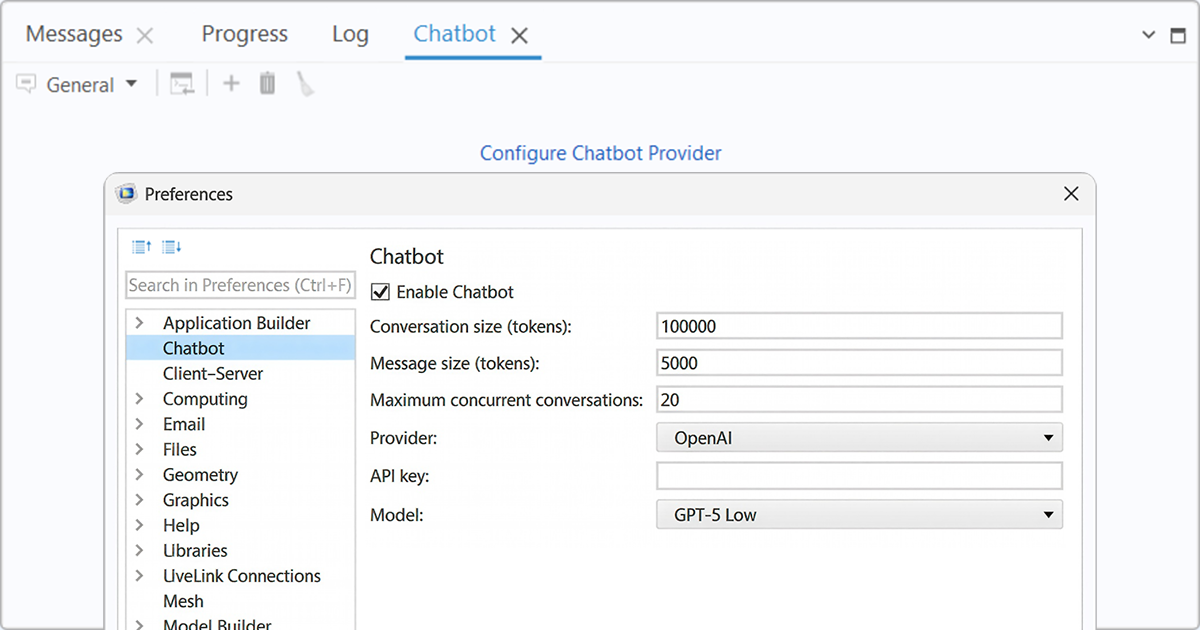Expand the Email tree node
The height and width of the screenshot is (630, 1200).
140,424
